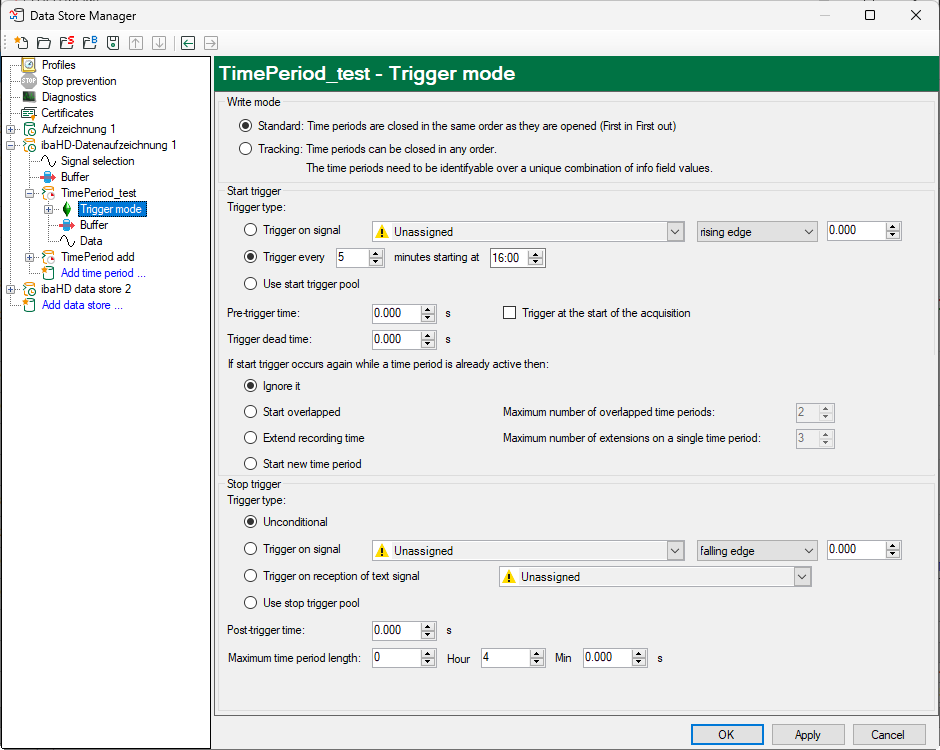
Task: Expand the Trigger mode tree node
Action: click(48, 210)
